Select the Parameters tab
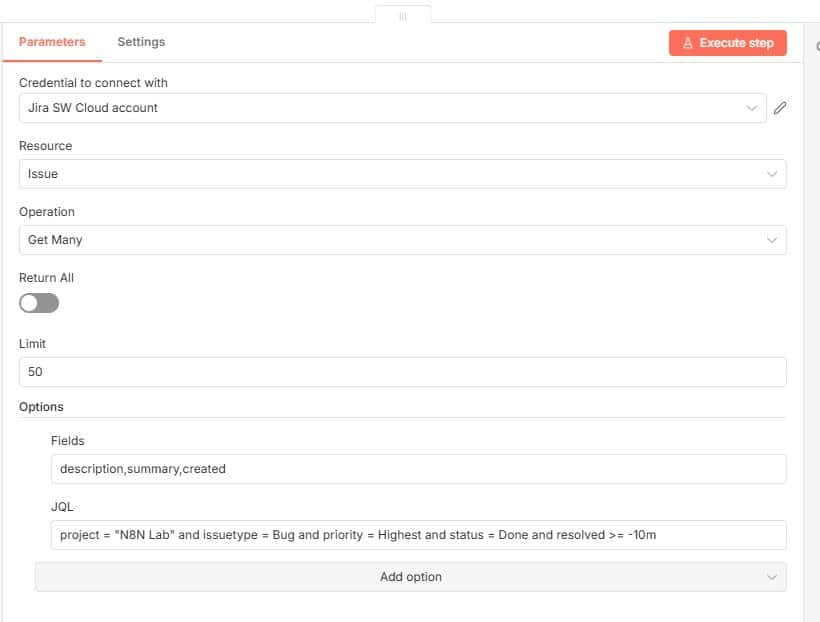Screen dimensions: 820x622 pos(52,42)
